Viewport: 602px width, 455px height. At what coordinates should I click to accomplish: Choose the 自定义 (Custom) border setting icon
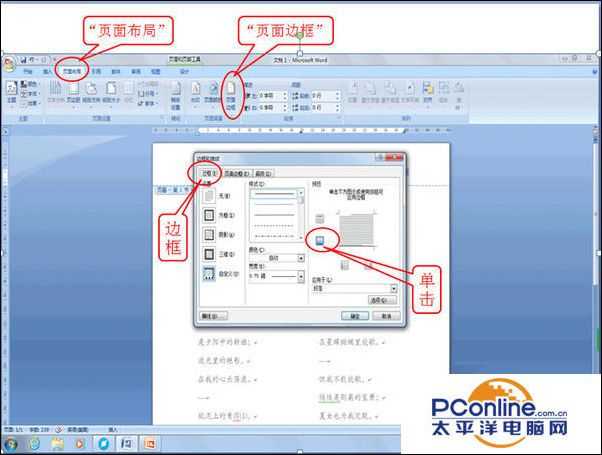[x=209, y=274]
